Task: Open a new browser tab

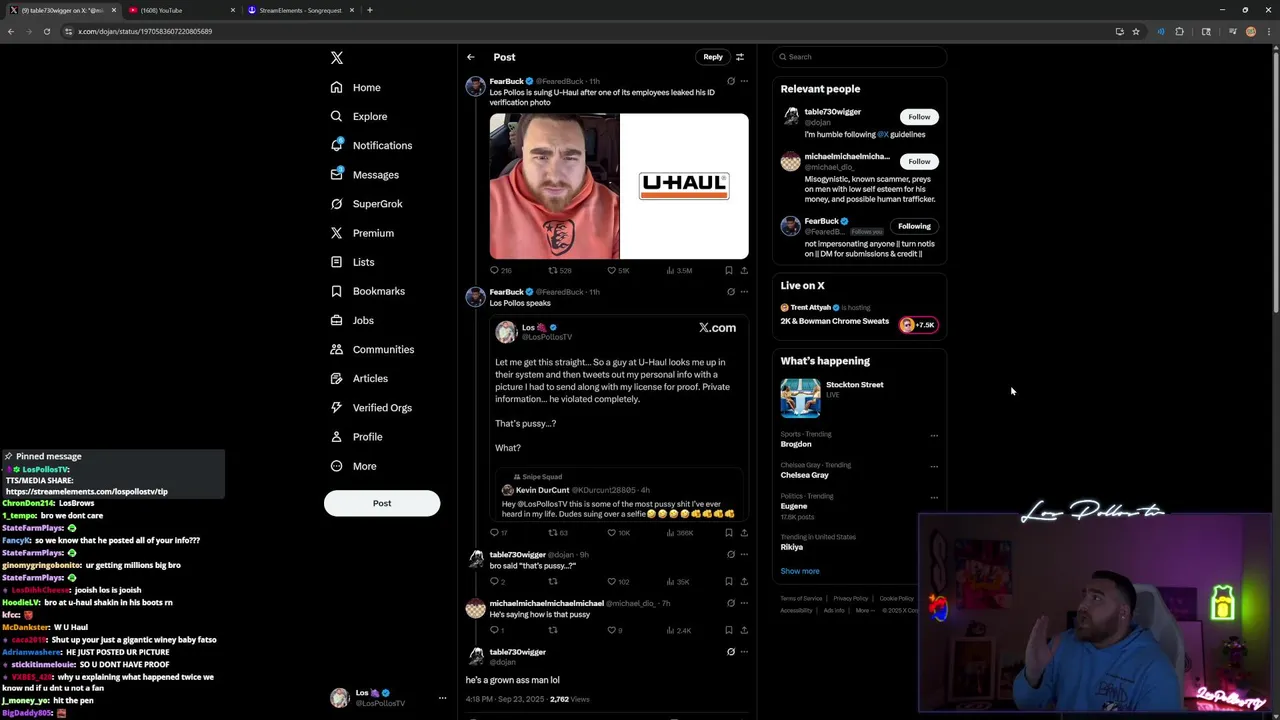Action: click(370, 10)
